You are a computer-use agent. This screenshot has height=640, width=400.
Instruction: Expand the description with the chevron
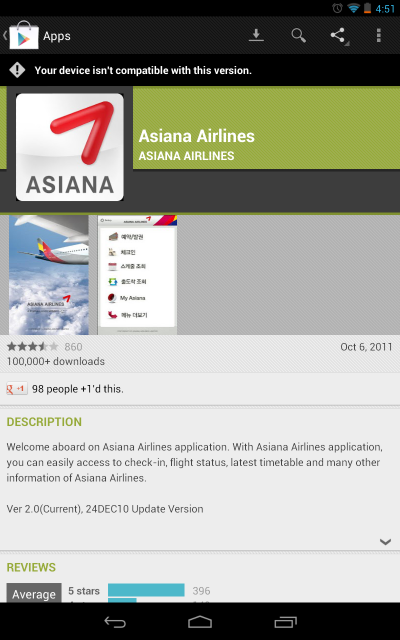click(385, 542)
